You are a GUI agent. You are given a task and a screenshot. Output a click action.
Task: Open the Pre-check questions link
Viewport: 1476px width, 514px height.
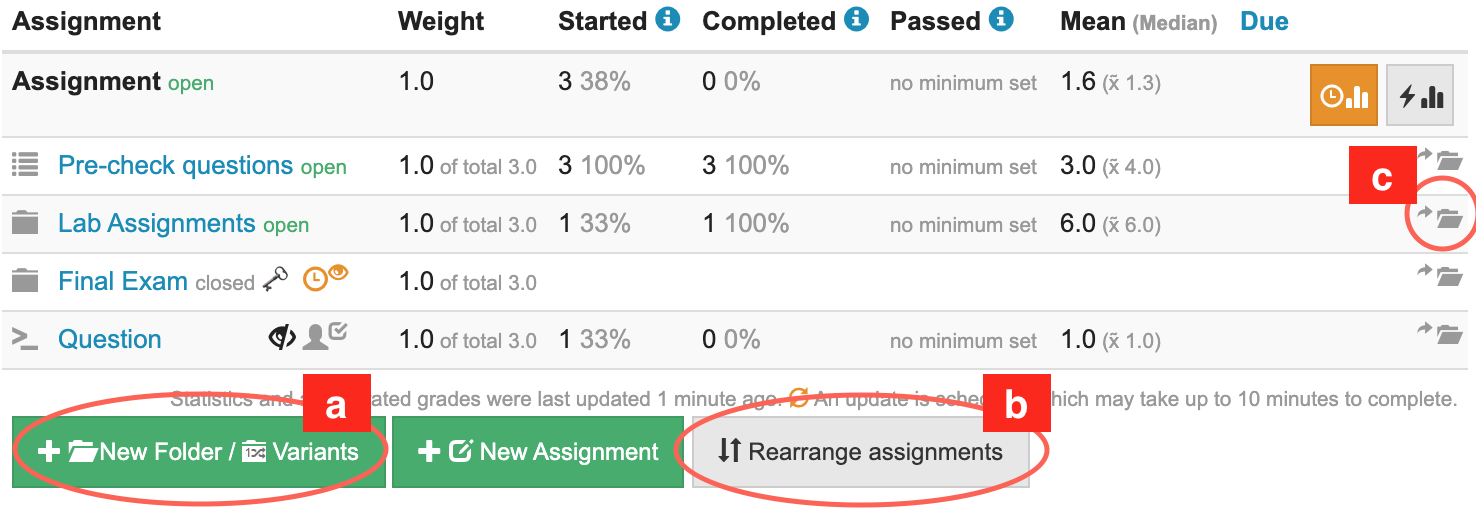(x=176, y=165)
